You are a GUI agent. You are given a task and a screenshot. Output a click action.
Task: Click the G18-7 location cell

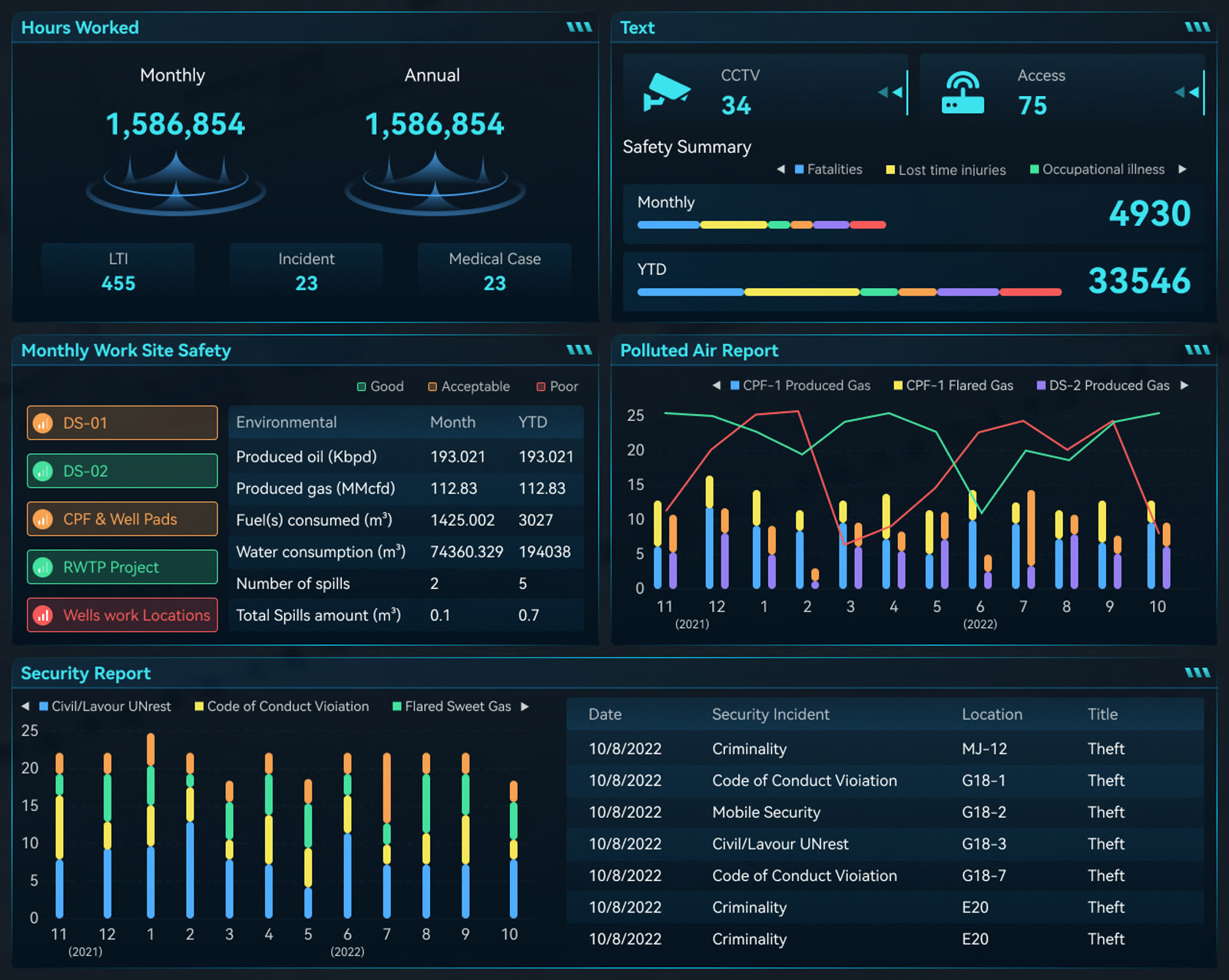(984, 876)
